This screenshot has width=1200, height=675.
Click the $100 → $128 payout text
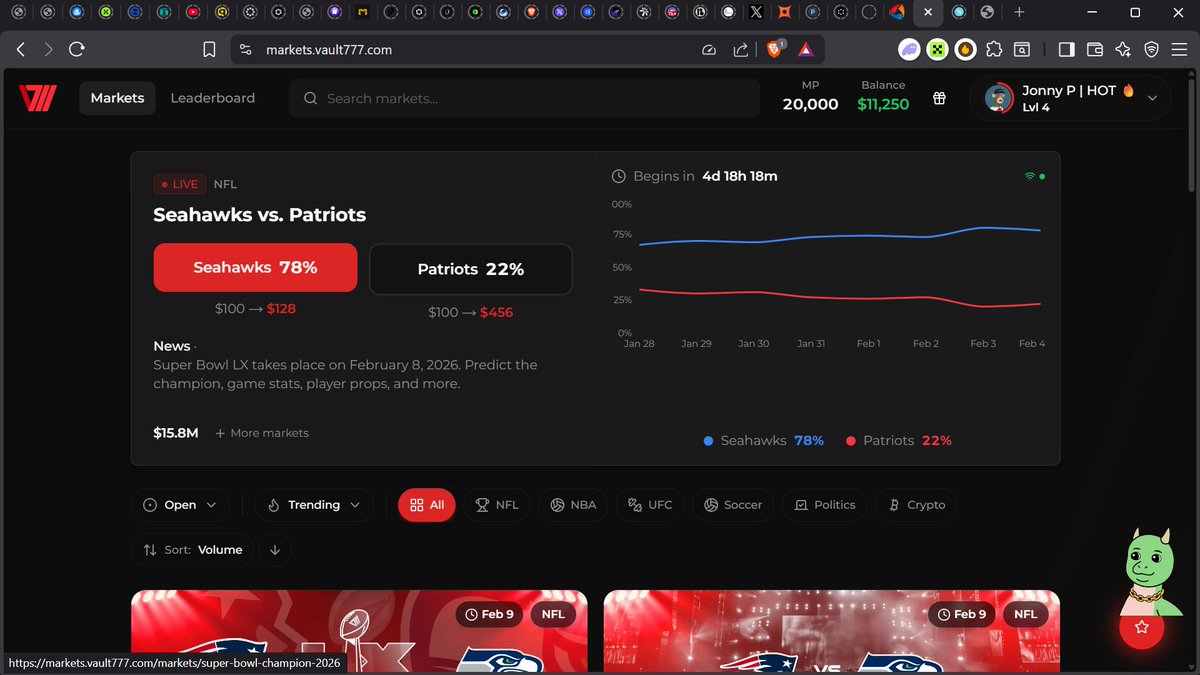click(x=255, y=309)
